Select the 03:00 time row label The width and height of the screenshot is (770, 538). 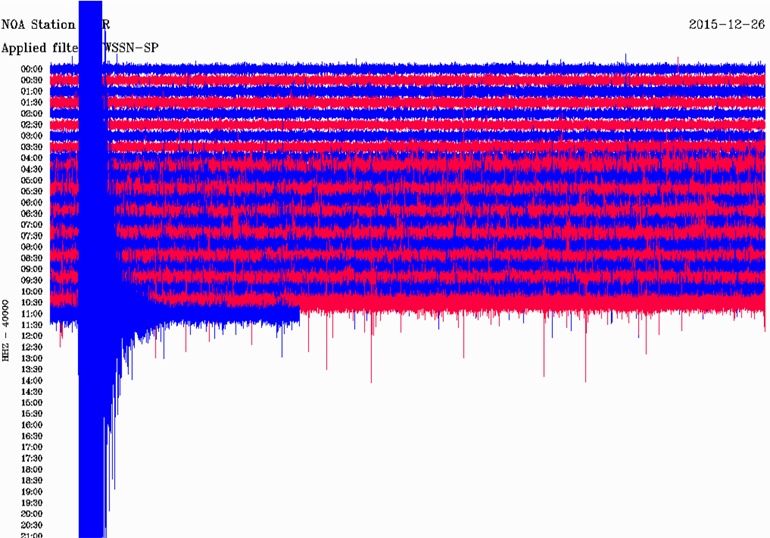point(31,135)
